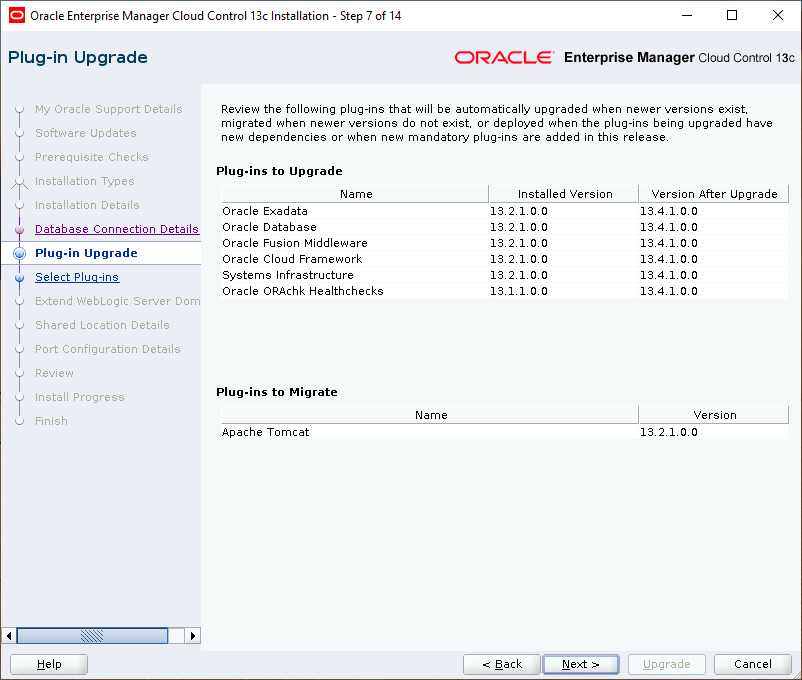Click the My Oracle Support Details step bullet
This screenshot has width=802, height=680.
19,109
